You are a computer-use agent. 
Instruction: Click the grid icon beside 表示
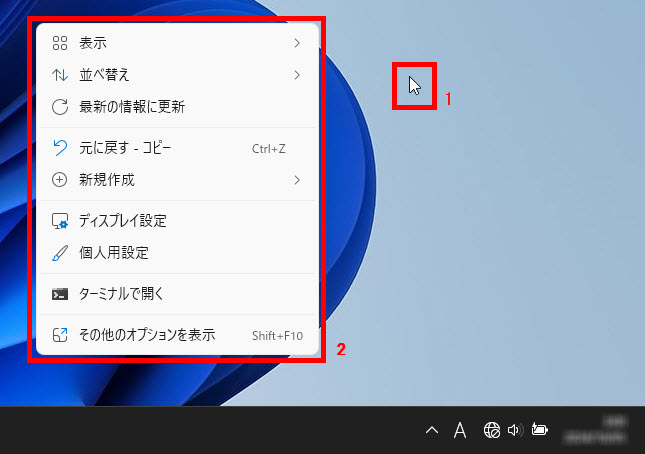[x=59, y=43]
